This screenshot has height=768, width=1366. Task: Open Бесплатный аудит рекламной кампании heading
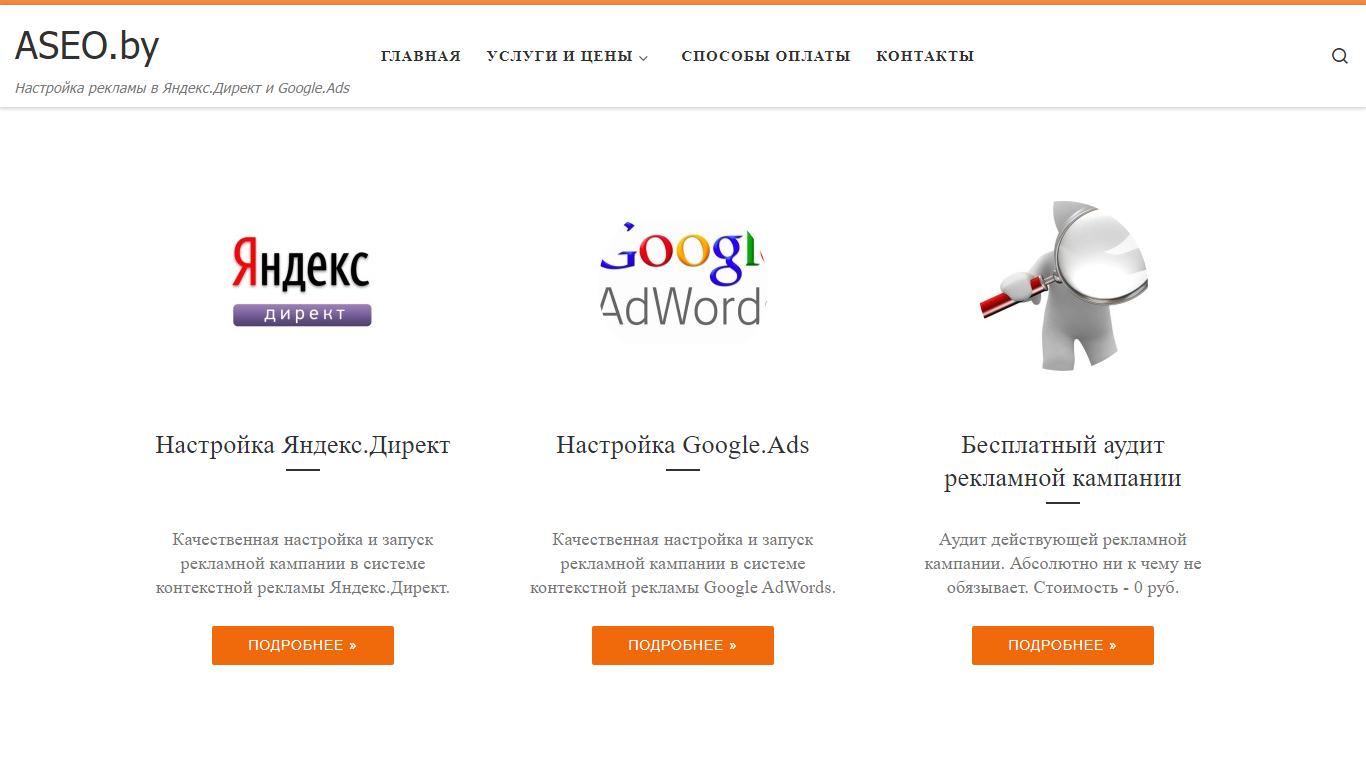tap(1063, 461)
